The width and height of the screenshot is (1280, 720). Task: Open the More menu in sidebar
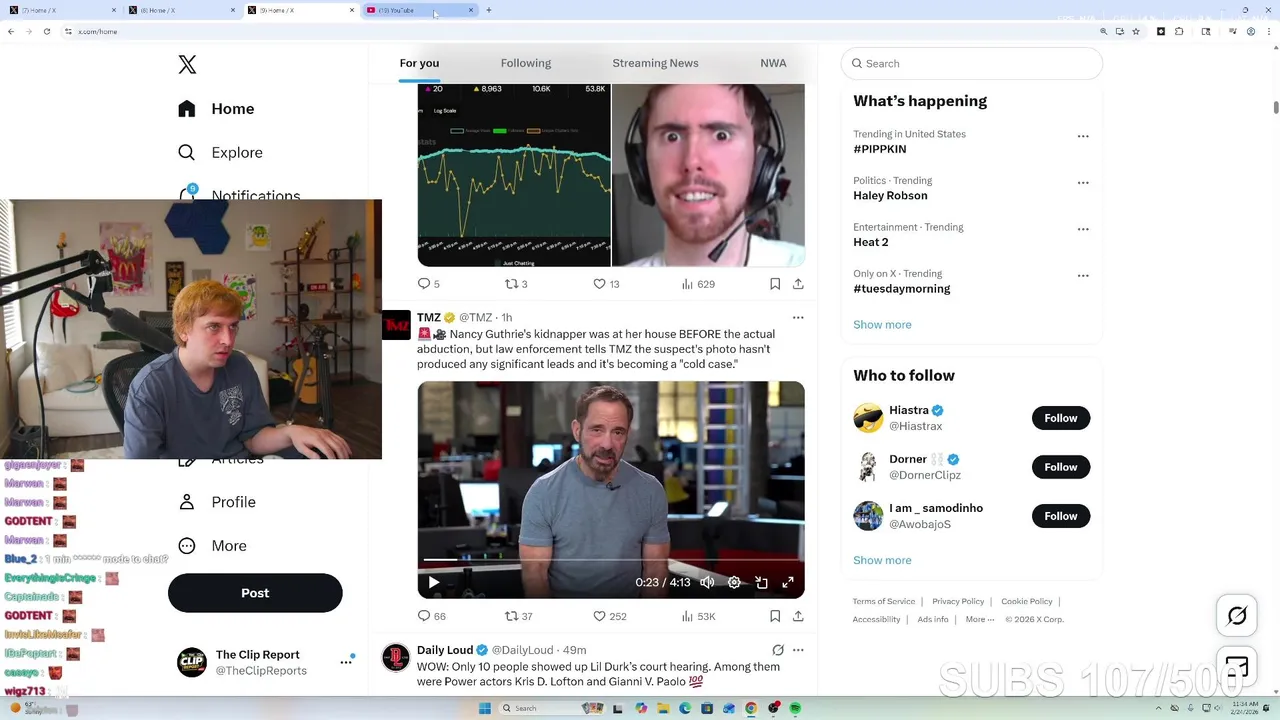[x=212, y=546]
